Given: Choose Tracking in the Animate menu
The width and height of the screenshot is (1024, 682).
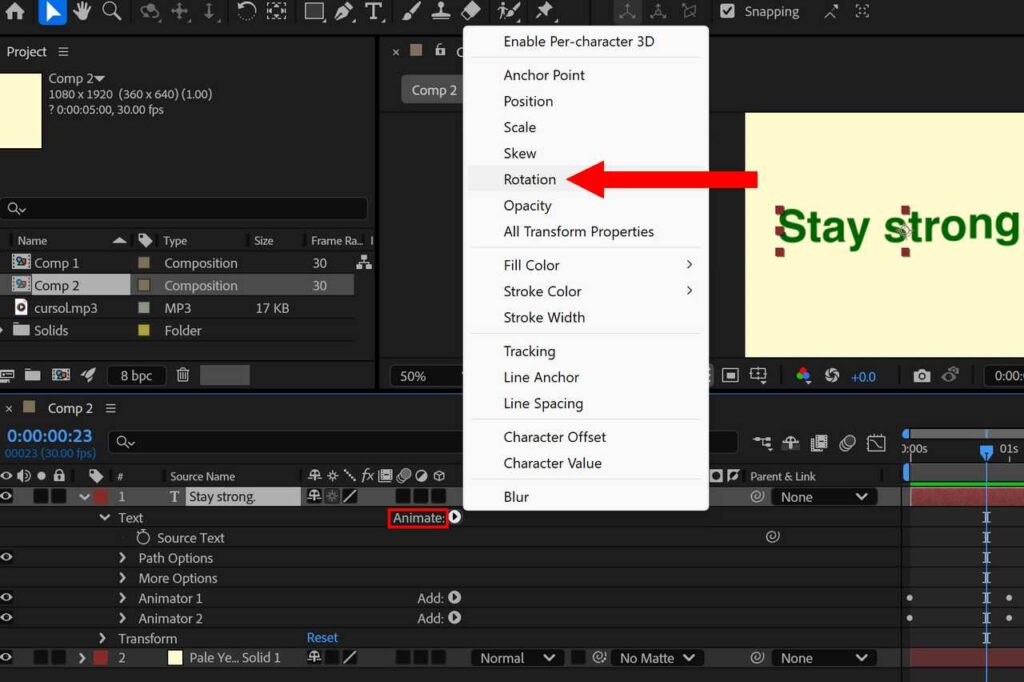Looking at the screenshot, I should [x=530, y=351].
